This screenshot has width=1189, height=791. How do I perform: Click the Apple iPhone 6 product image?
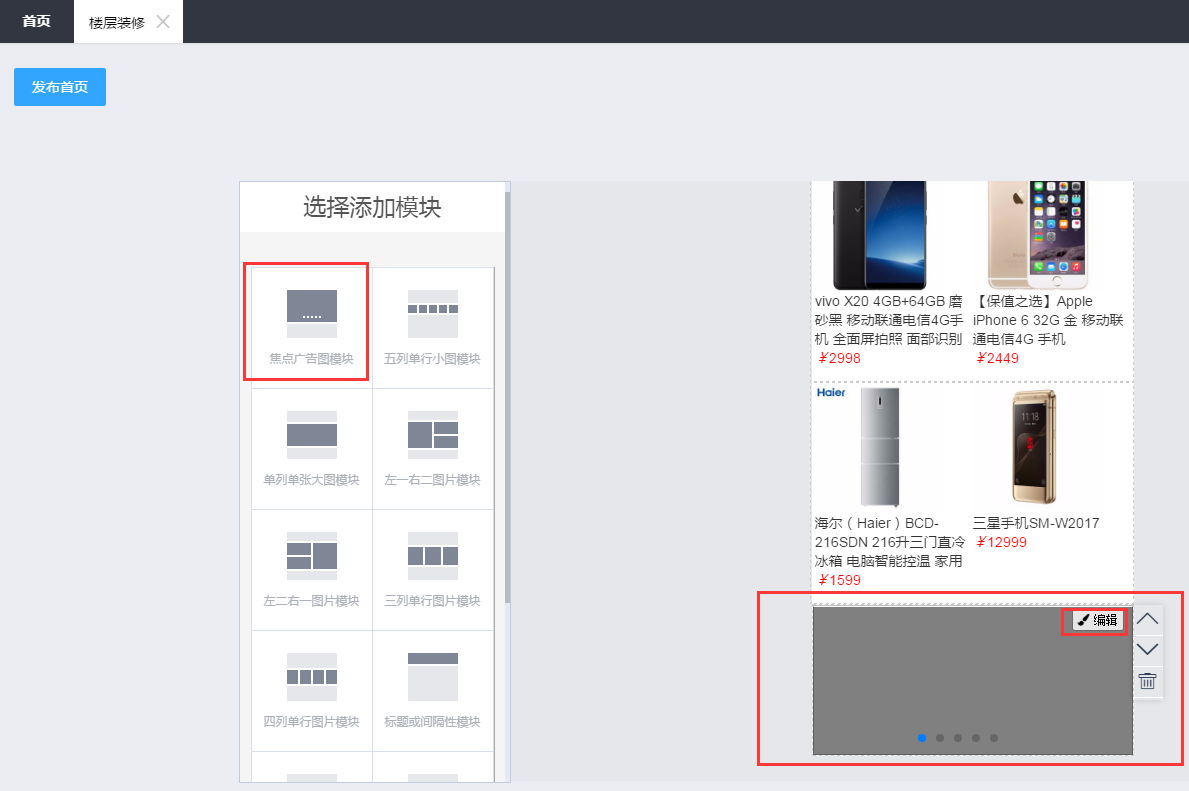1038,235
